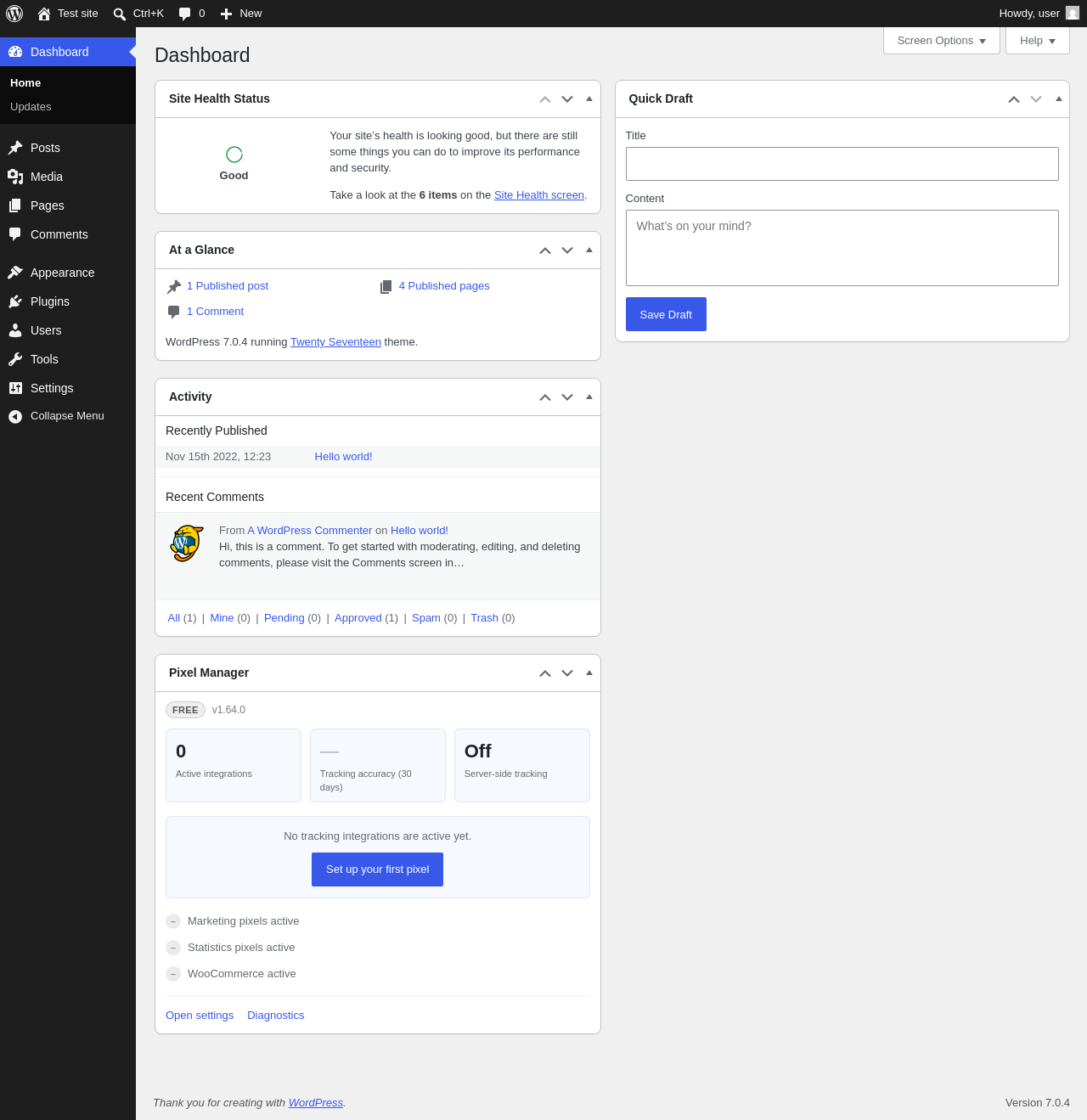Open the 4 Published pages link
The width and height of the screenshot is (1087, 1120).
(444, 286)
